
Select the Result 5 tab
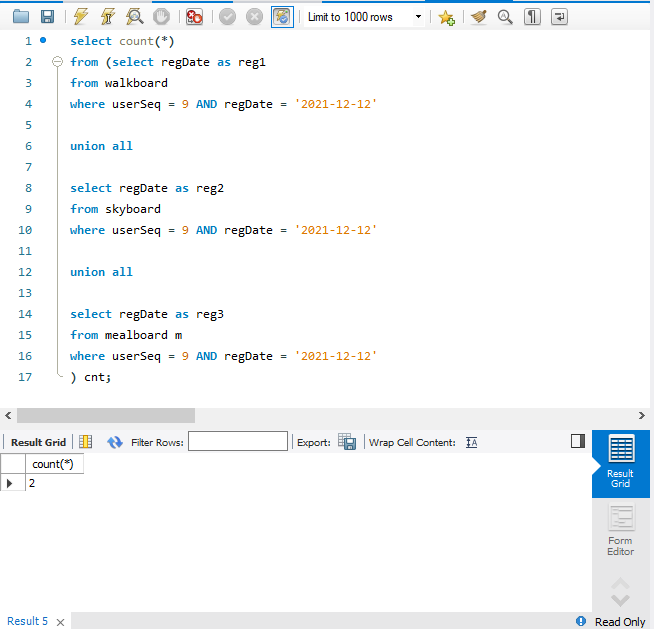(28, 621)
